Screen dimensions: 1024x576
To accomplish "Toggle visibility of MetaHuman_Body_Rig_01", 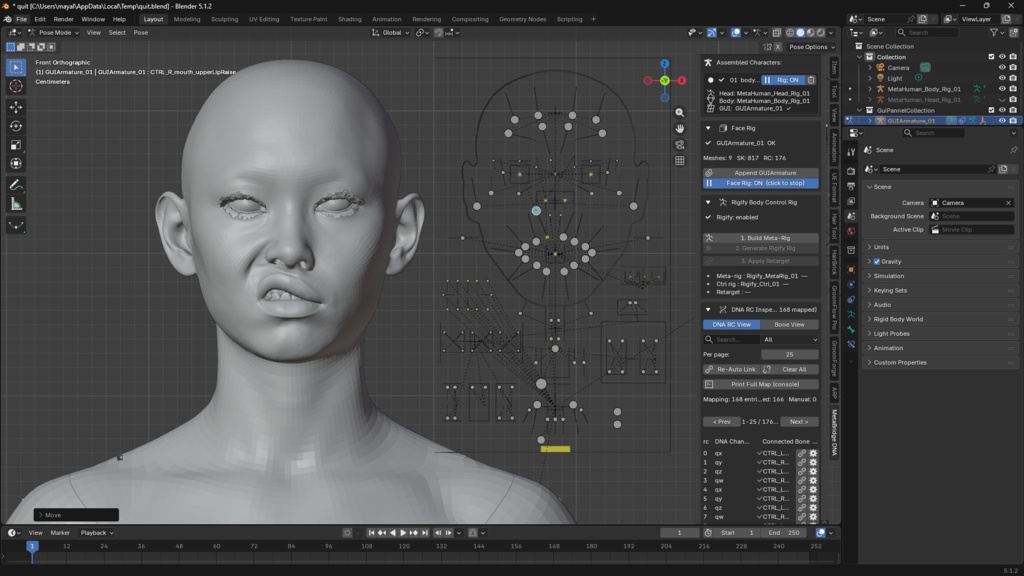I will pos(1002,89).
